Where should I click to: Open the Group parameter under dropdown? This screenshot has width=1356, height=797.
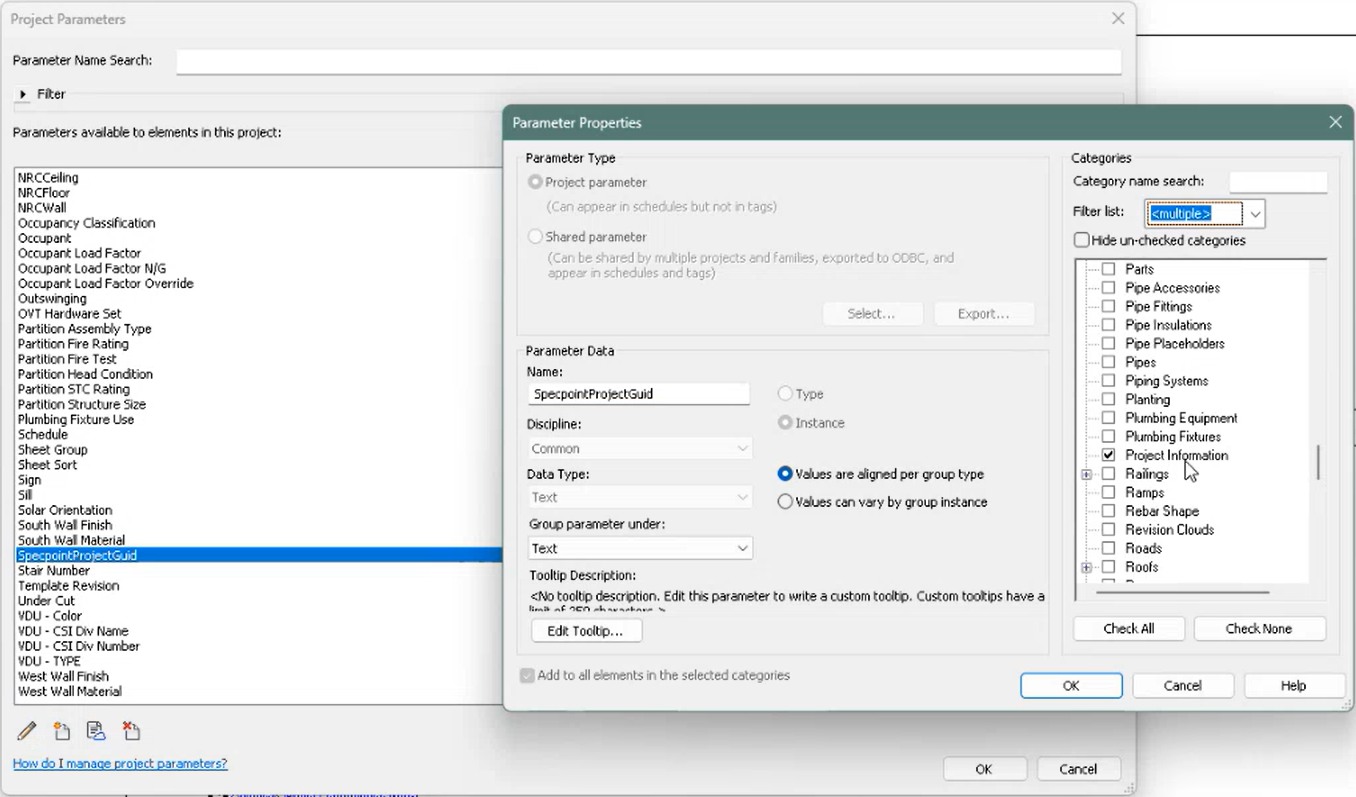pos(741,548)
